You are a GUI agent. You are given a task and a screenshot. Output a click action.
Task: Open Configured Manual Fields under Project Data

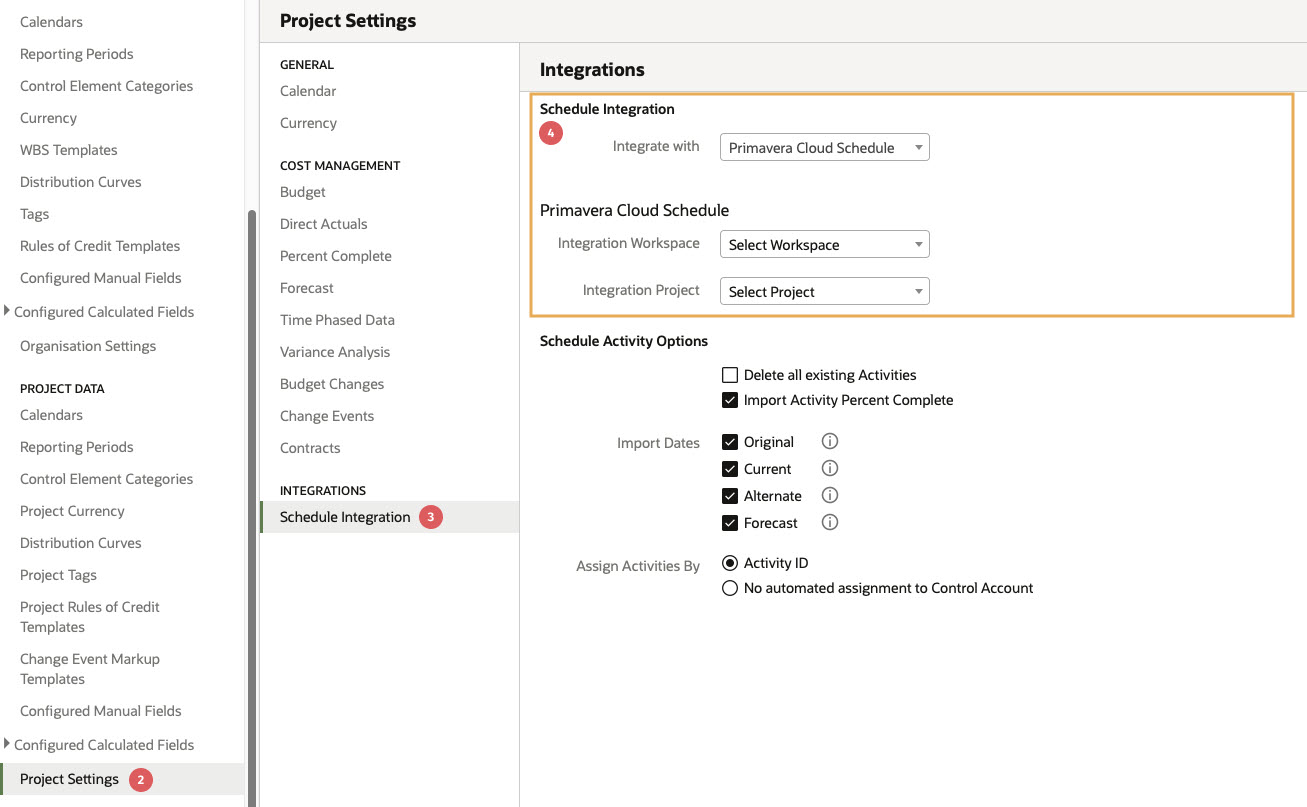click(100, 711)
